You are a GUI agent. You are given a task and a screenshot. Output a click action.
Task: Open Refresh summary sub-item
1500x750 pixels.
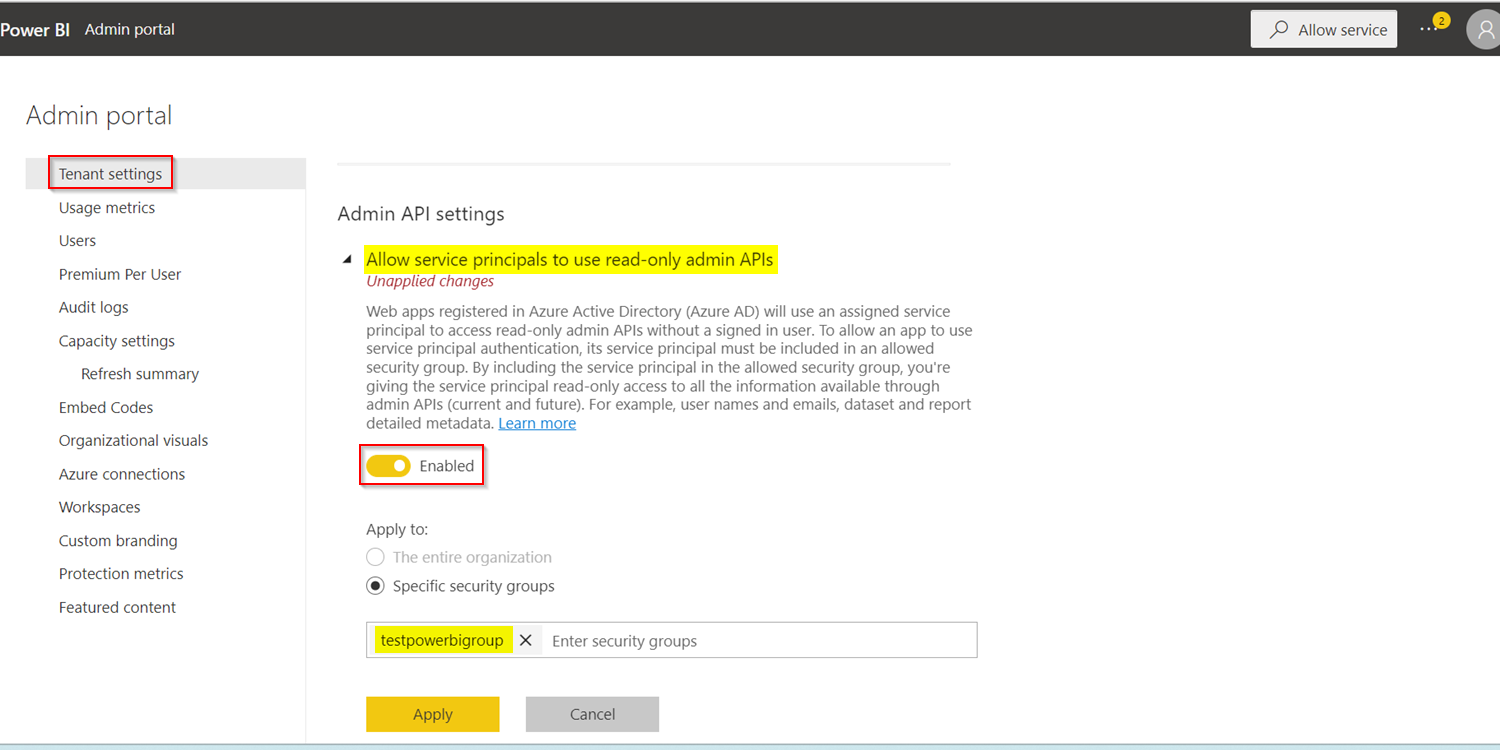click(140, 374)
